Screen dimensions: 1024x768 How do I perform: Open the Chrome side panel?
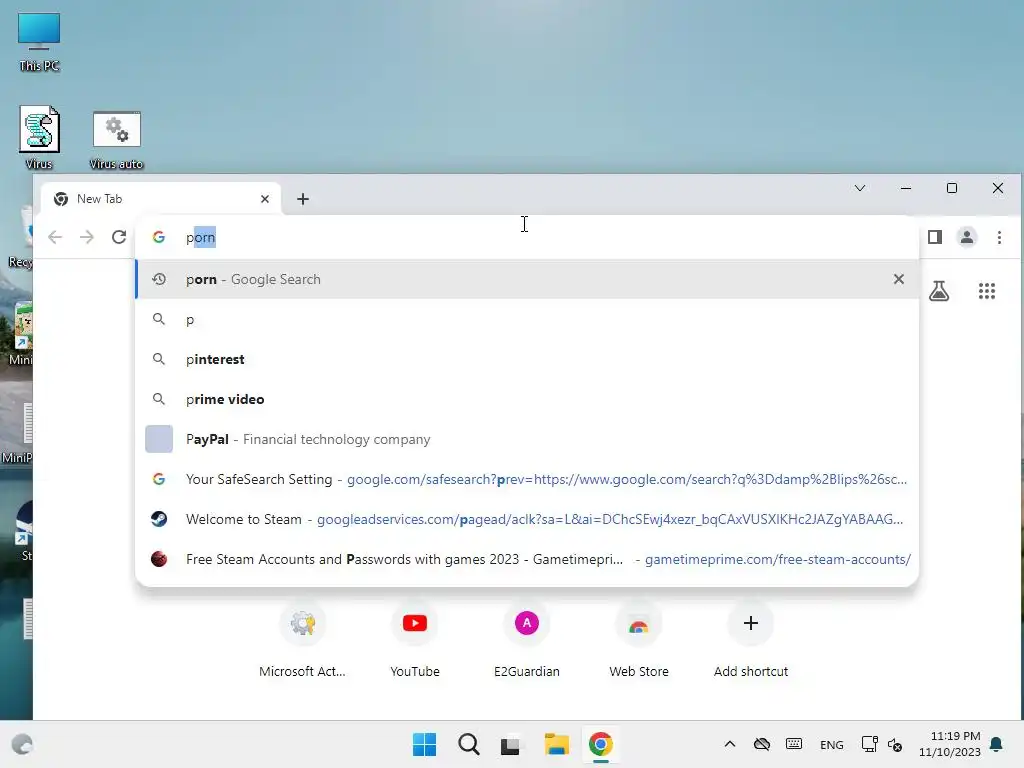click(x=935, y=237)
